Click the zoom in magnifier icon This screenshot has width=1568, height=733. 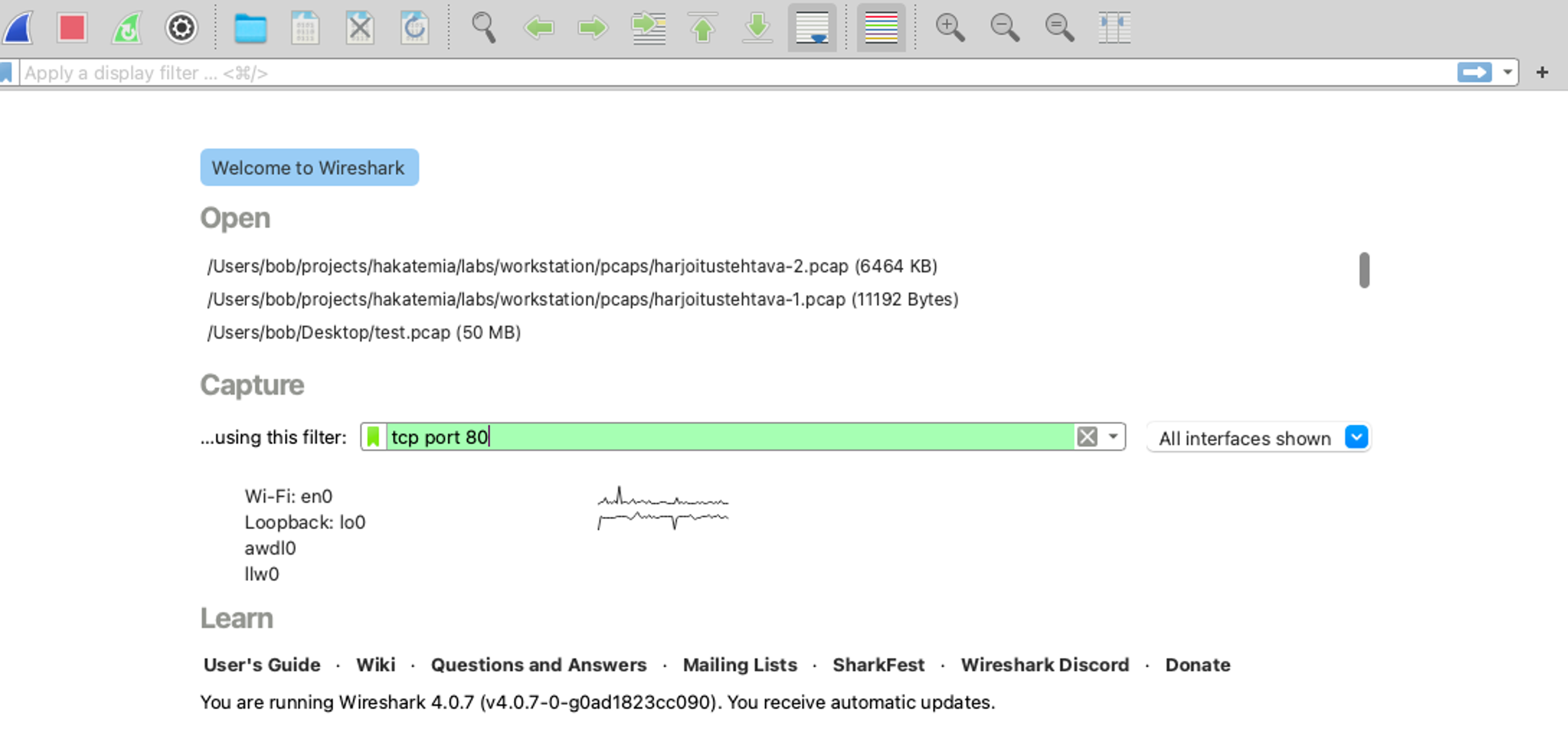(949, 27)
